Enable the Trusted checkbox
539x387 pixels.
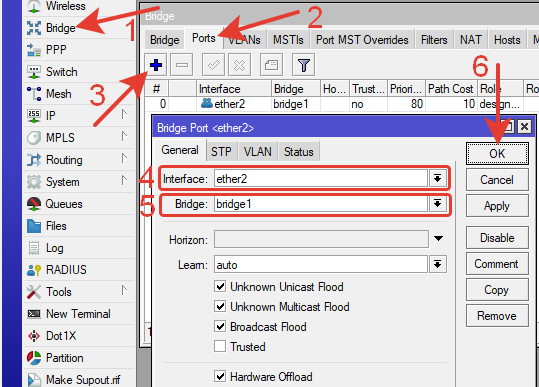(220, 346)
